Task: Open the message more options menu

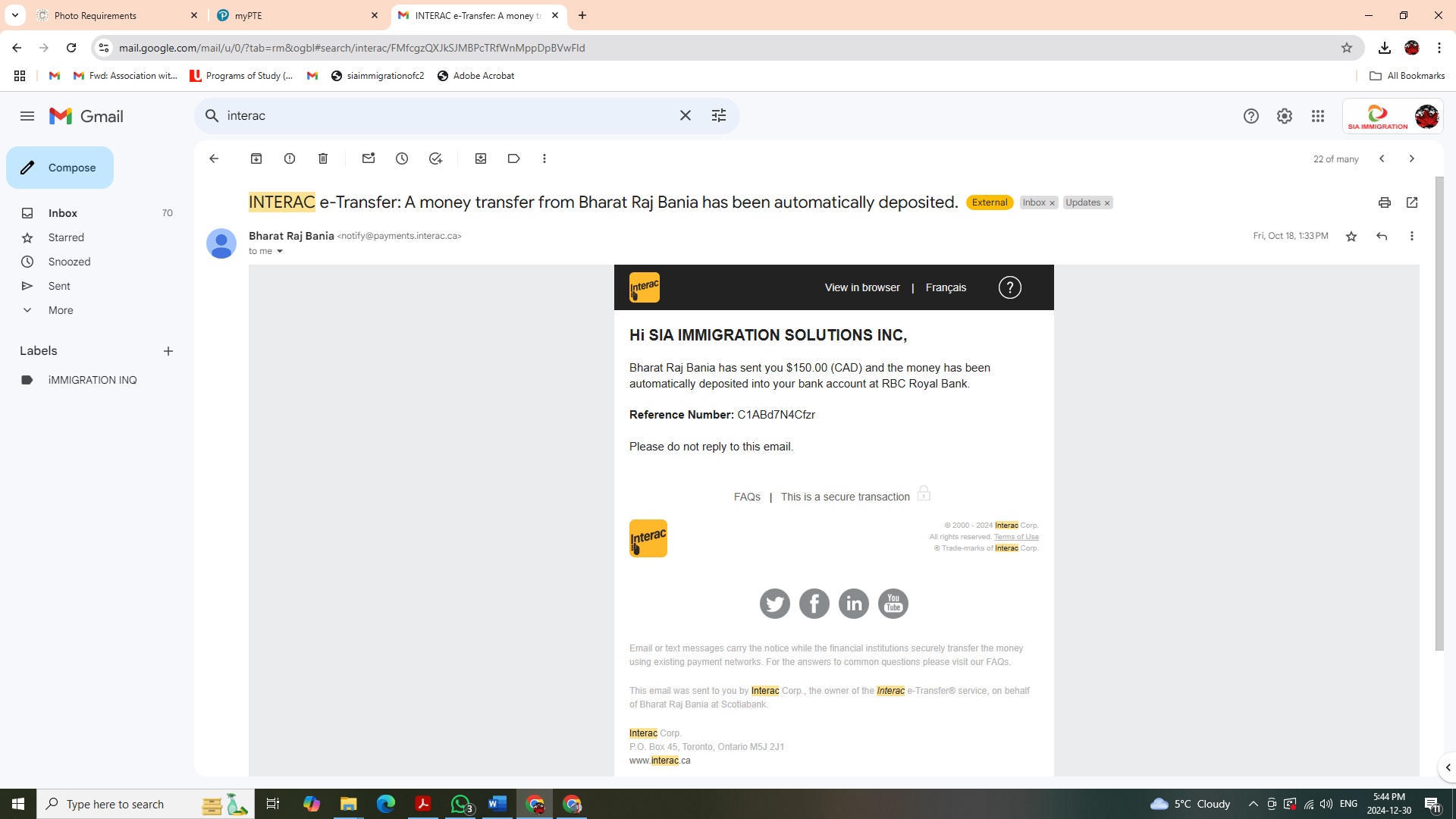Action: pyautogui.click(x=1412, y=237)
